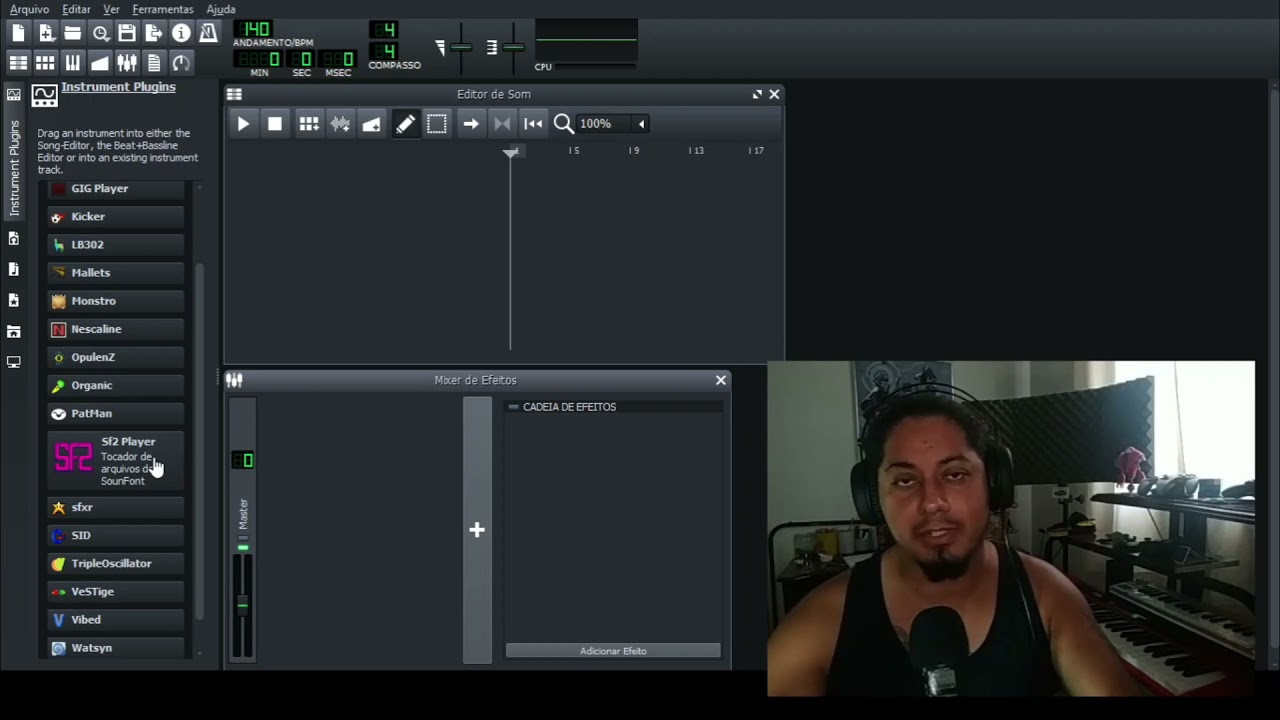This screenshot has height=720, width=1280.
Task: Select the PatMan instrument plugin
Action: [x=116, y=413]
